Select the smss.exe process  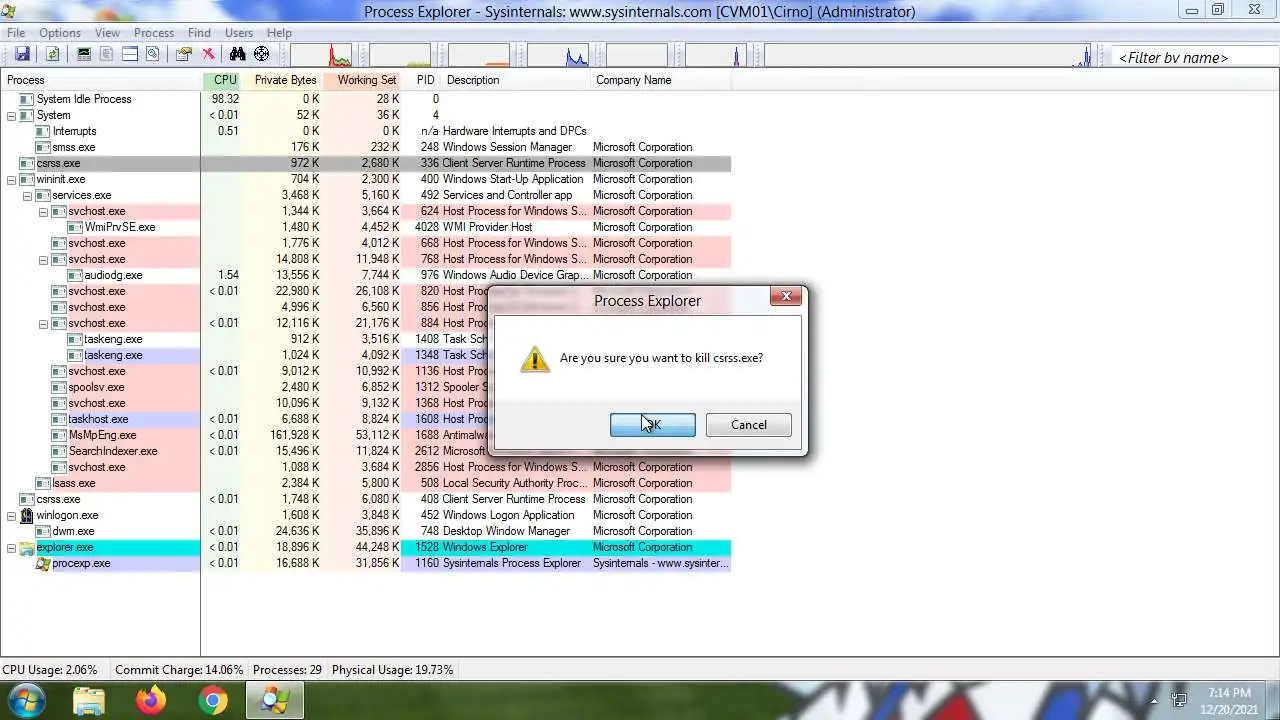74,147
